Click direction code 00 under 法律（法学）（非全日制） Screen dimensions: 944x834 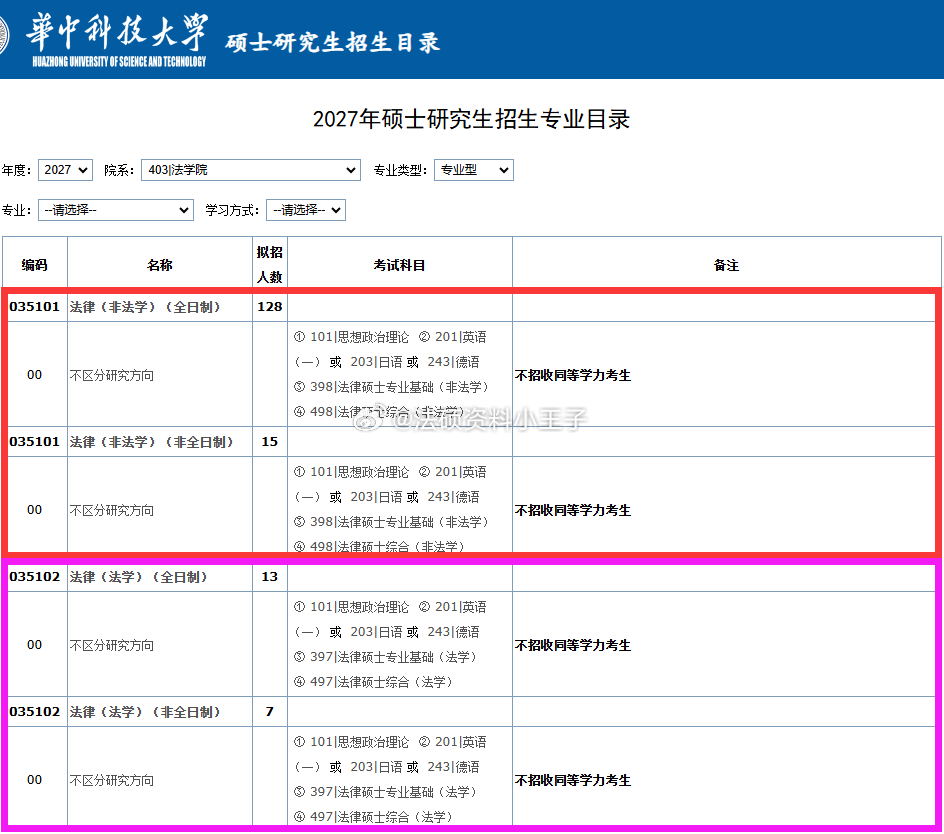point(34,779)
